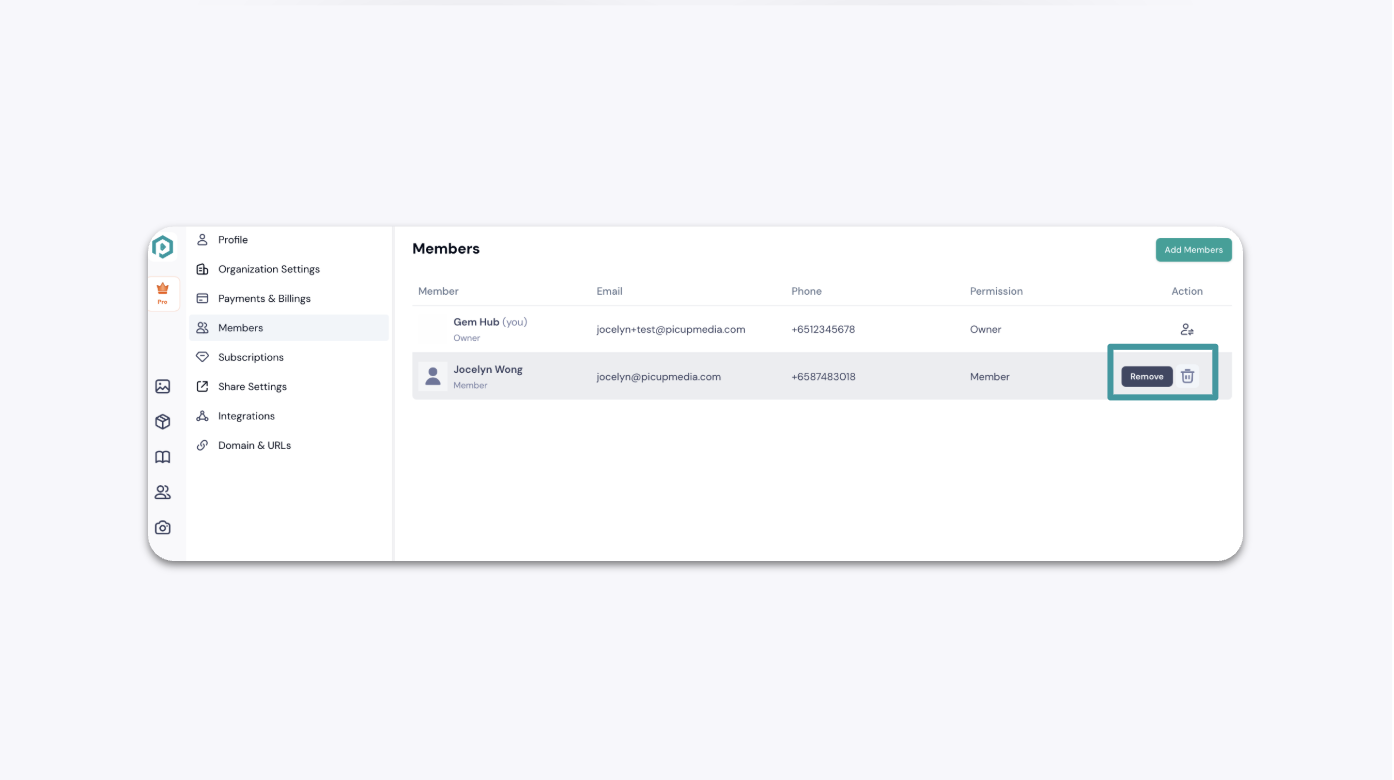Screen dimensions: 1394x780
Task: Click the Member permission cell for Jocelyn Wong
Action: pyautogui.click(x=990, y=377)
